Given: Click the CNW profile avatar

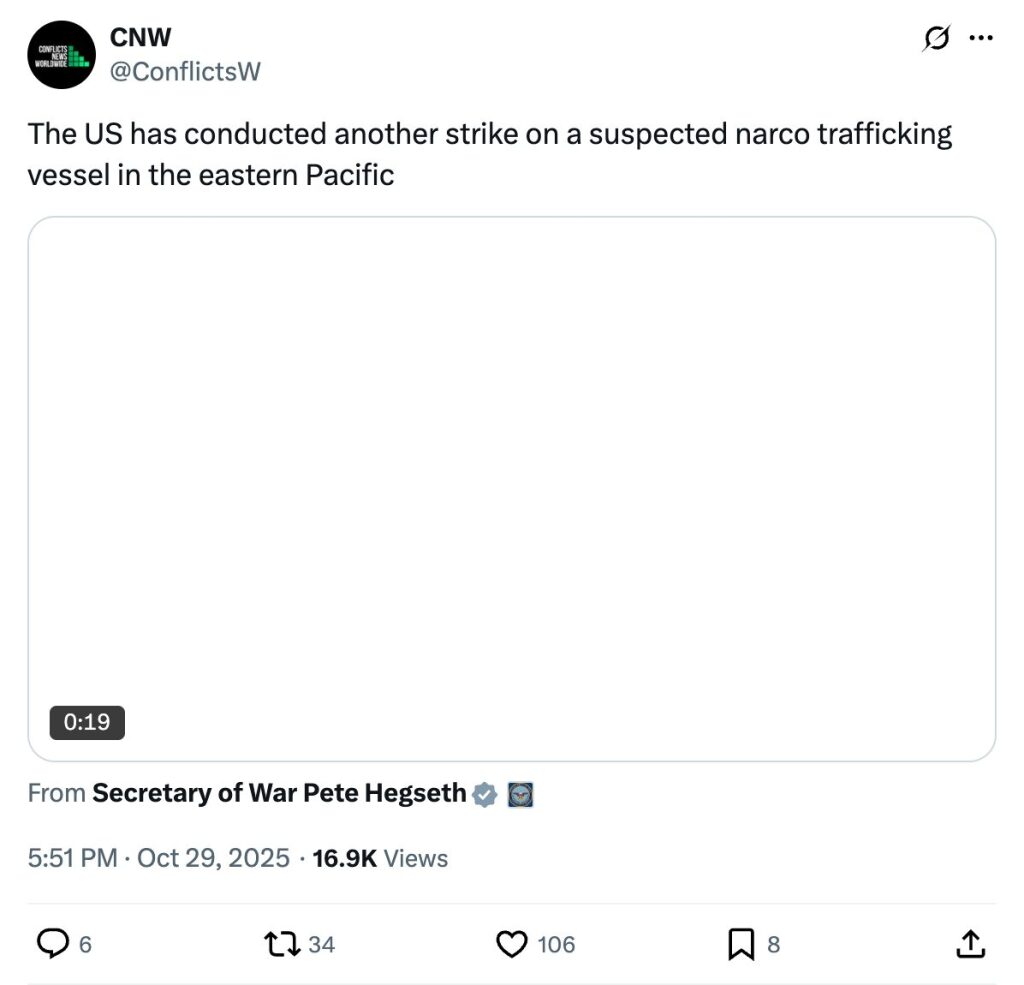Looking at the screenshot, I should pos(61,55).
